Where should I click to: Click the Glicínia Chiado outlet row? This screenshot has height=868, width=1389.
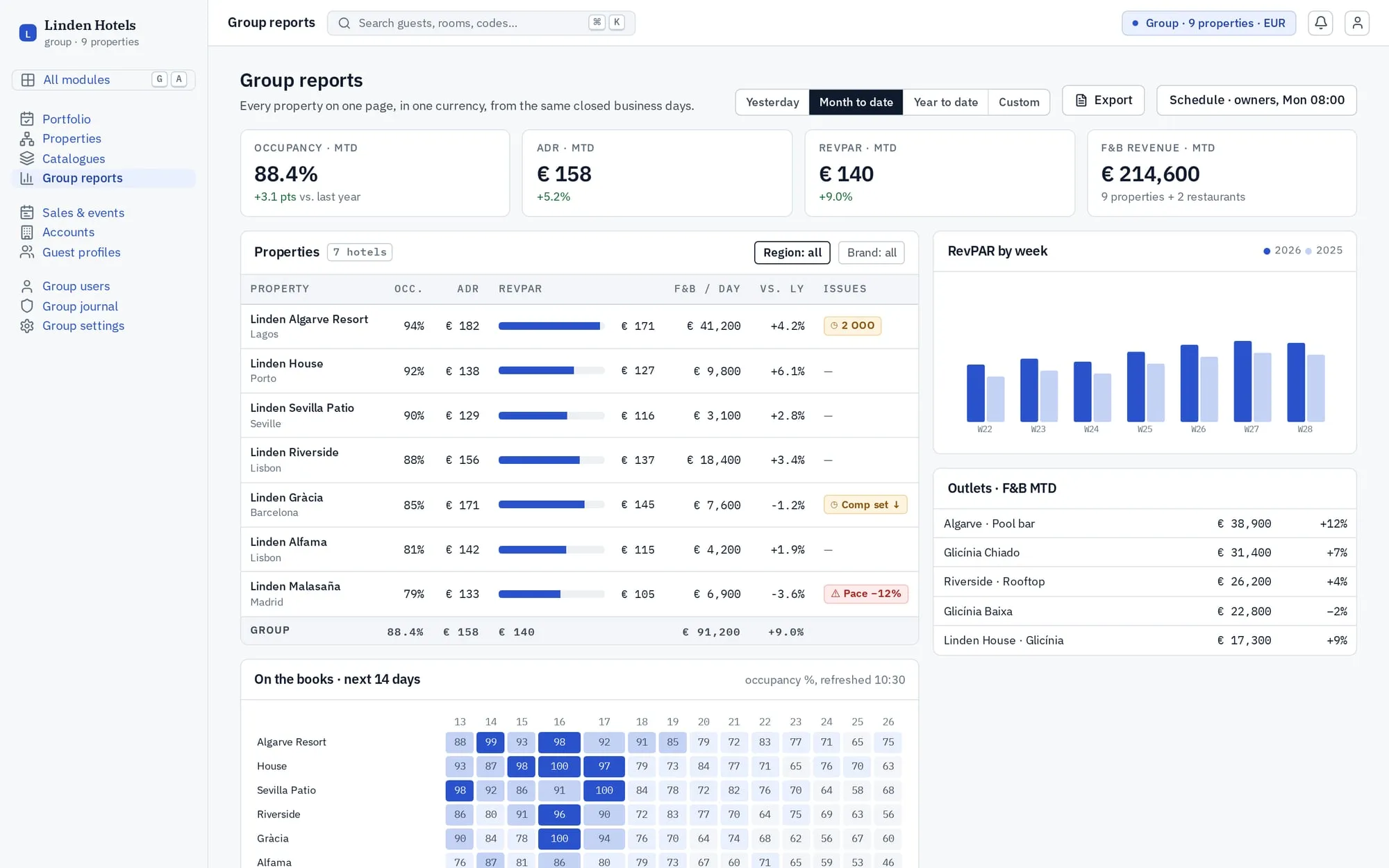tap(1145, 553)
